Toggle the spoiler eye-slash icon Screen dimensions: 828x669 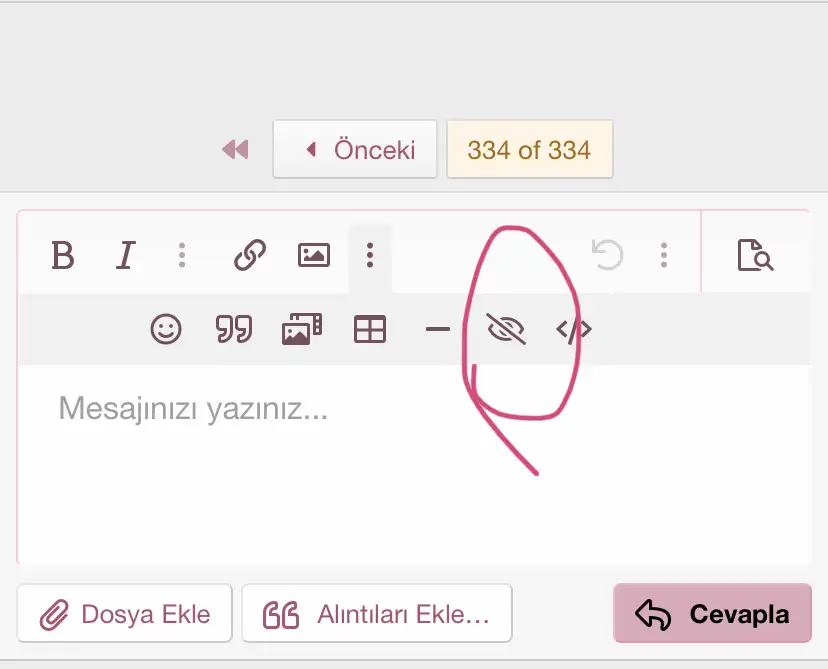506,329
